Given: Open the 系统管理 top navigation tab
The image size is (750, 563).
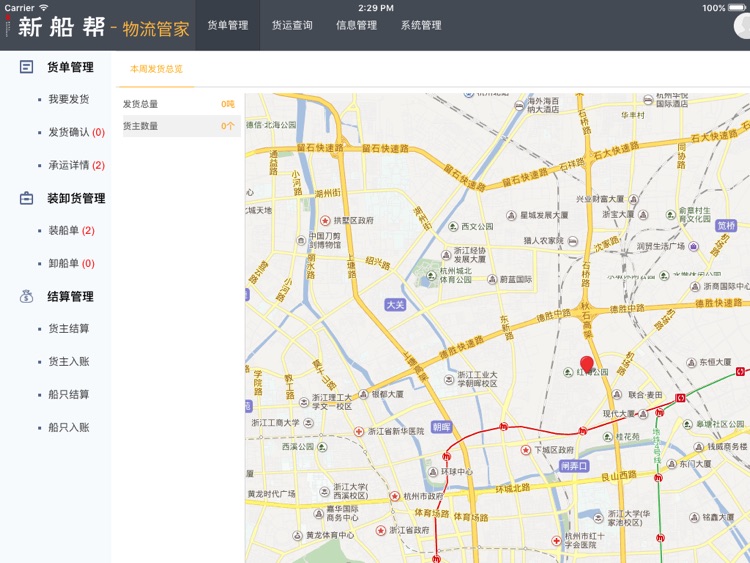Looking at the screenshot, I should pos(421,25).
